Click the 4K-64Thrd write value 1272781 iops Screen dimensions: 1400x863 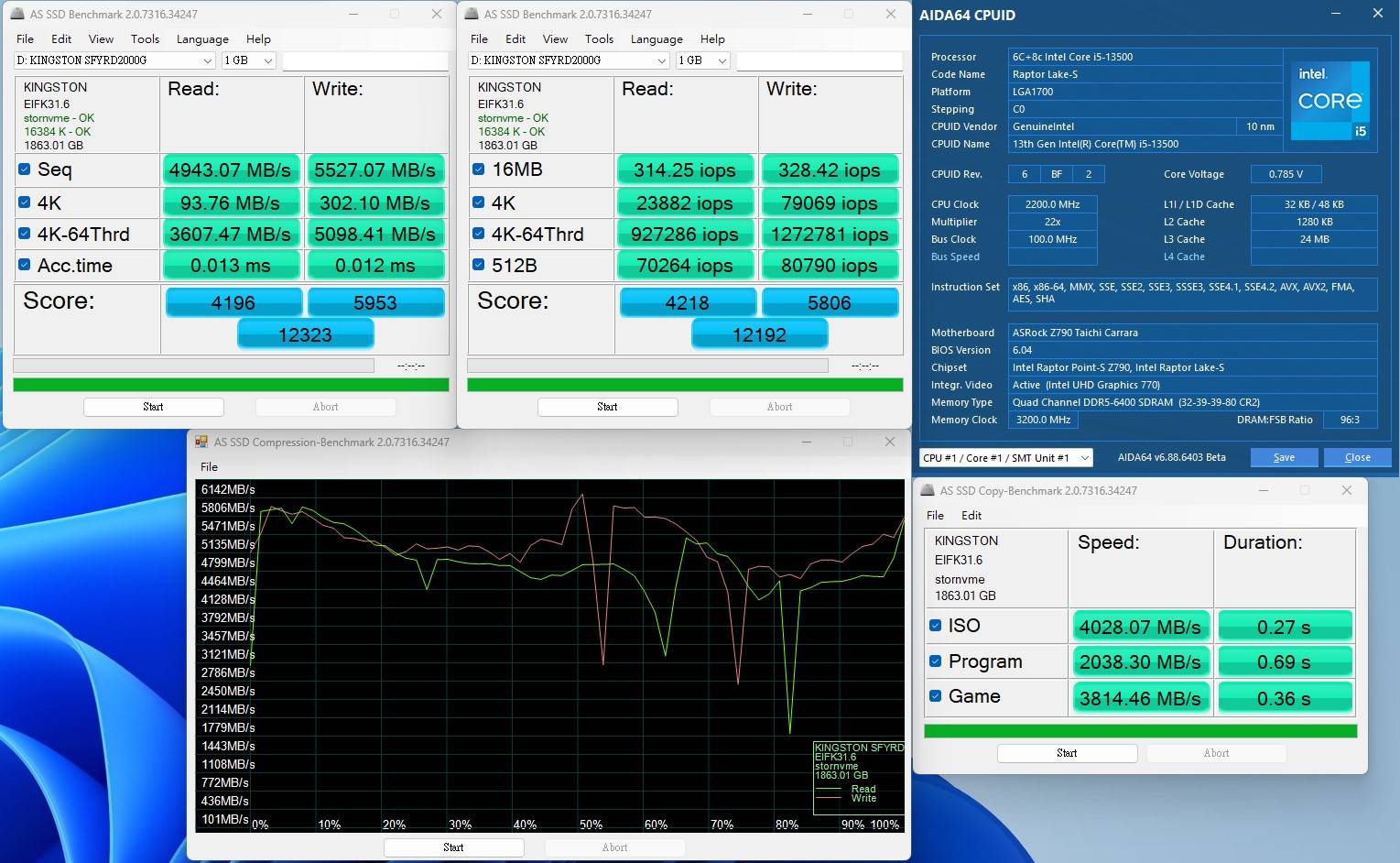830,234
